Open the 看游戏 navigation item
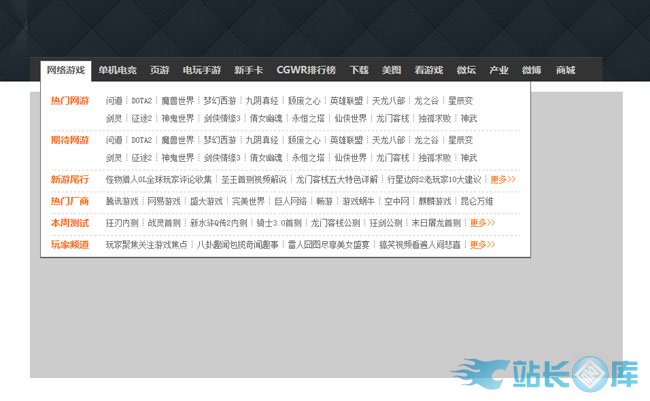 coord(427,70)
